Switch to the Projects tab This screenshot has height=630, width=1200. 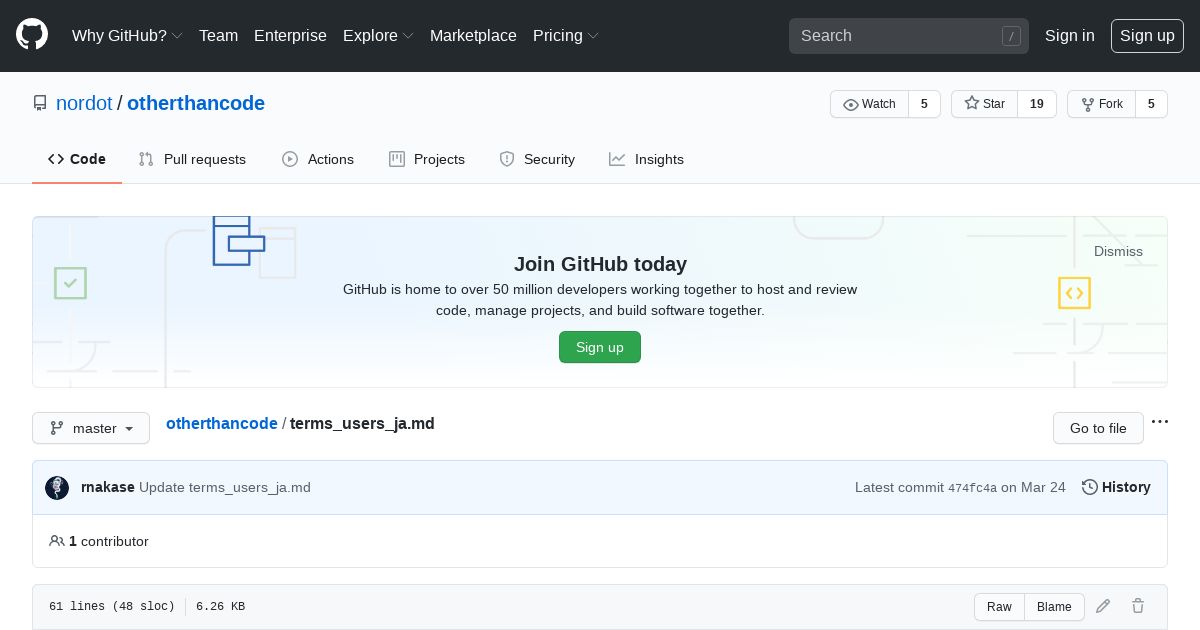[x=427, y=159]
